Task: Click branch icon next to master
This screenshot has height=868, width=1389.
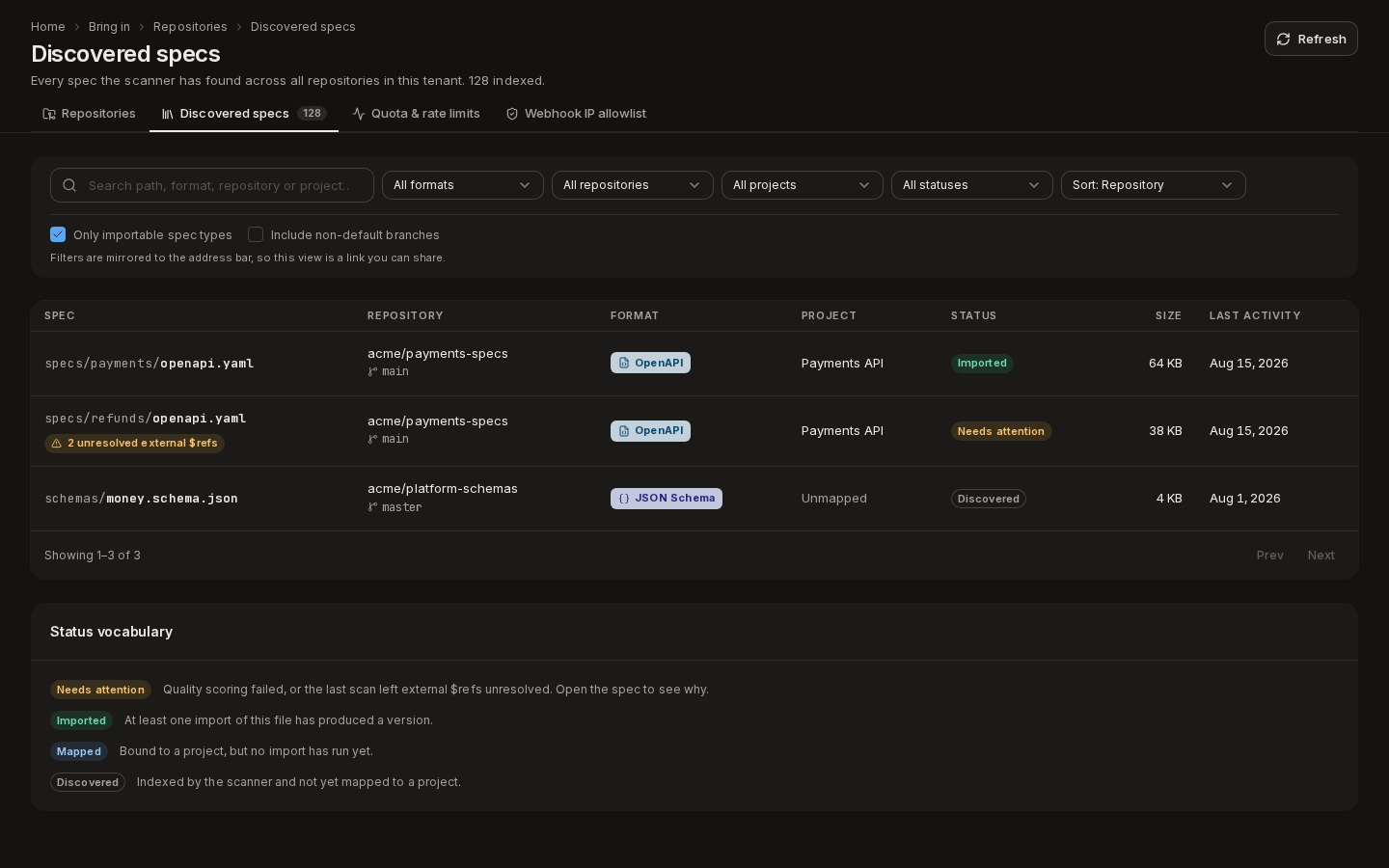Action: pyautogui.click(x=372, y=507)
